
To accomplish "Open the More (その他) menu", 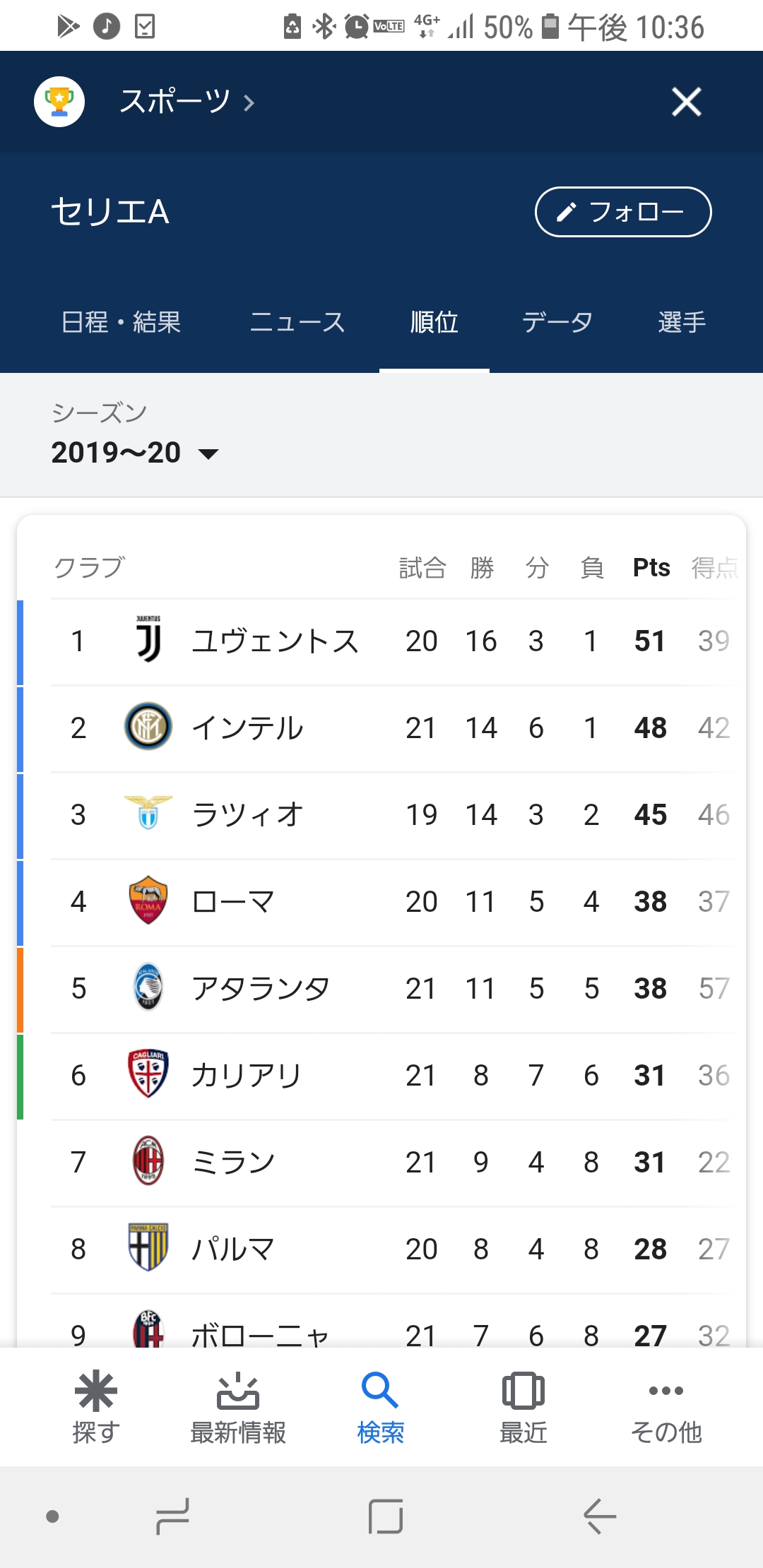I will (x=666, y=1391).
